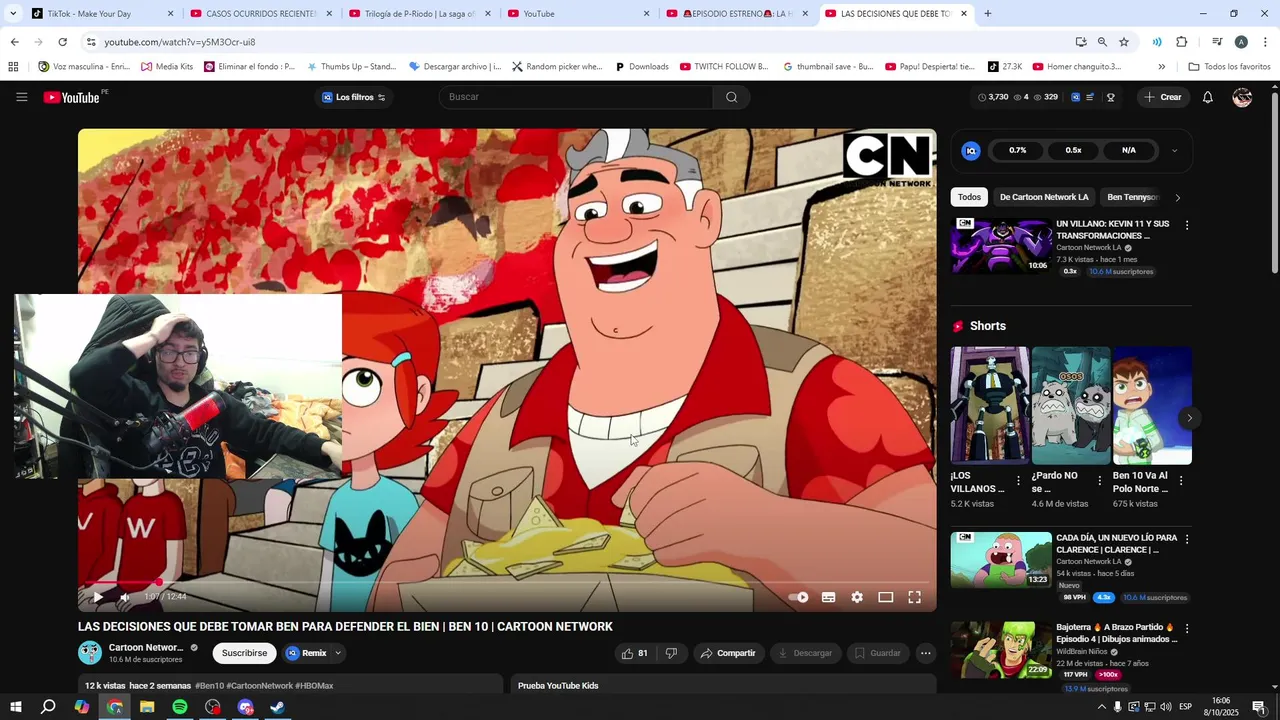Viewport: 1280px width, 720px height.
Task: Toggle subtitles on the player
Action: (828, 597)
